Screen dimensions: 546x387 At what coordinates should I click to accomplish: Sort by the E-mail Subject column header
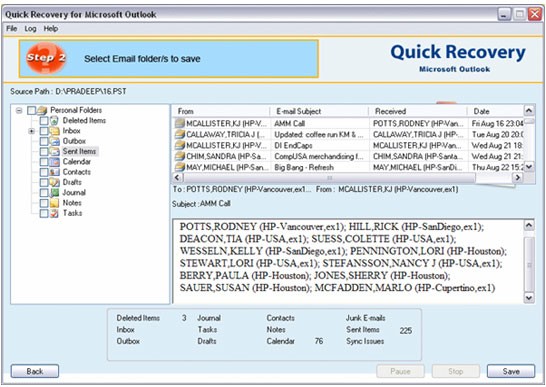[319, 111]
